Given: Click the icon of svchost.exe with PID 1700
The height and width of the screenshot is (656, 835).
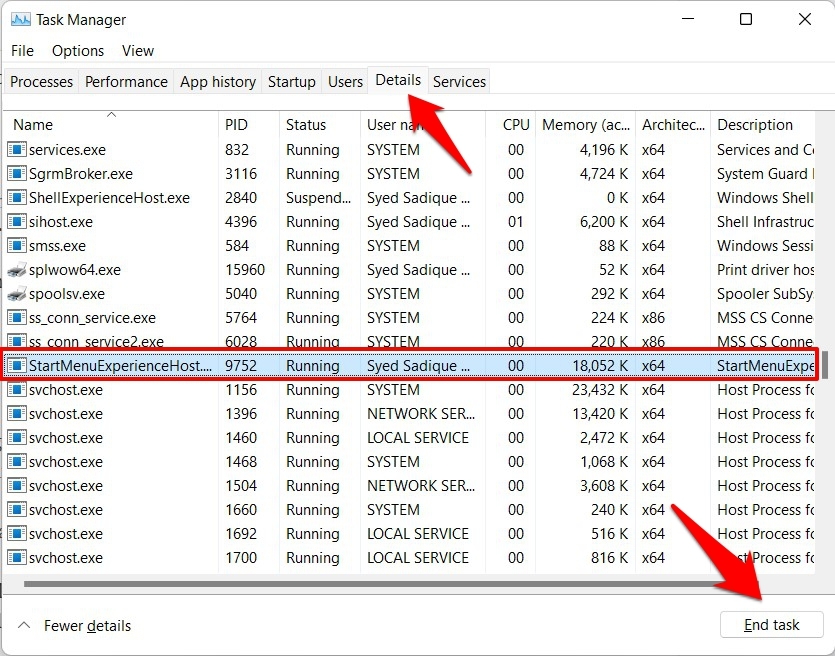Looking at the screenshot, I should tap(17, 557).
